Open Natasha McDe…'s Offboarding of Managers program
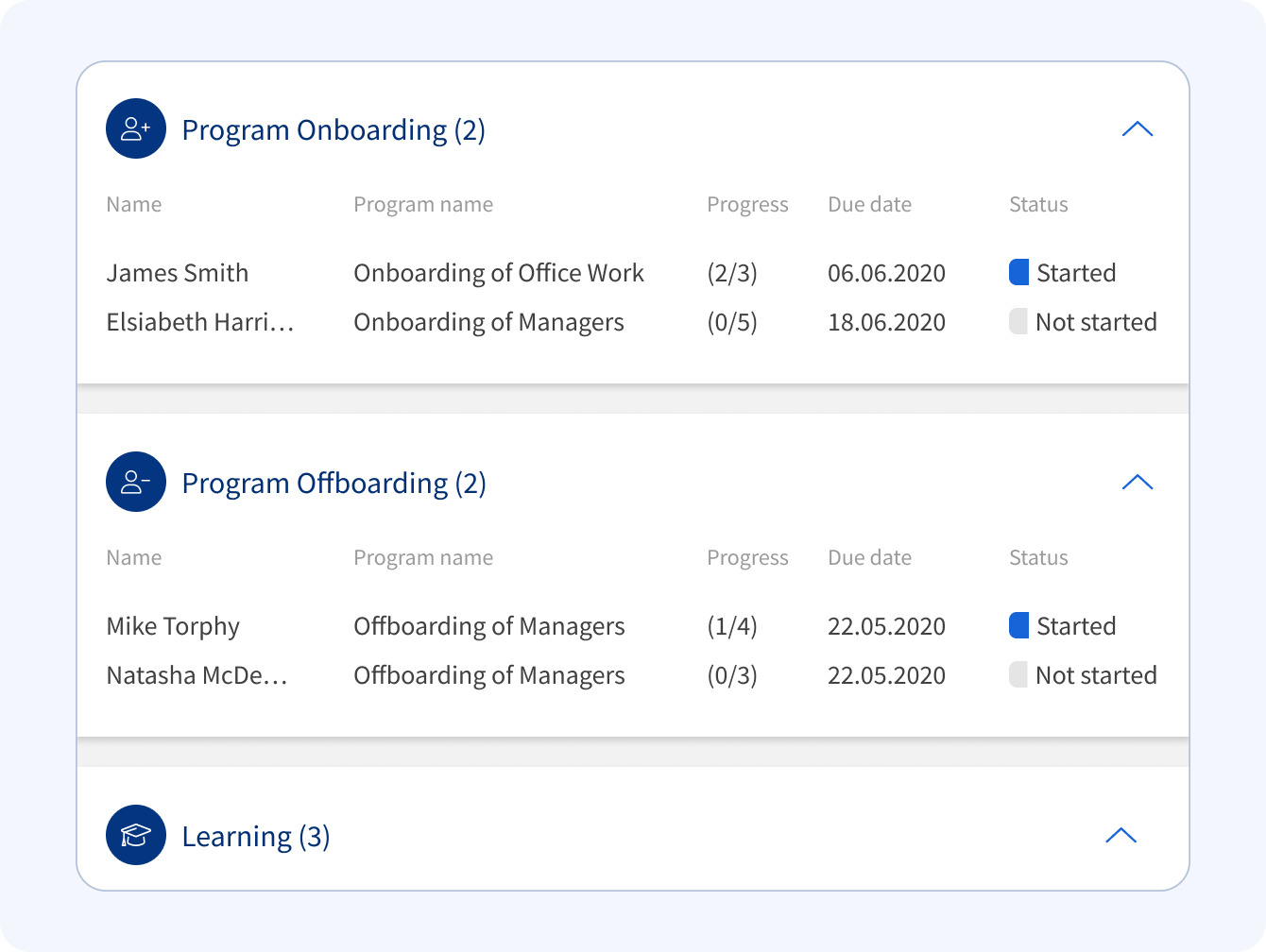The height and width of the screenshot is (952, 1266). 488,675
